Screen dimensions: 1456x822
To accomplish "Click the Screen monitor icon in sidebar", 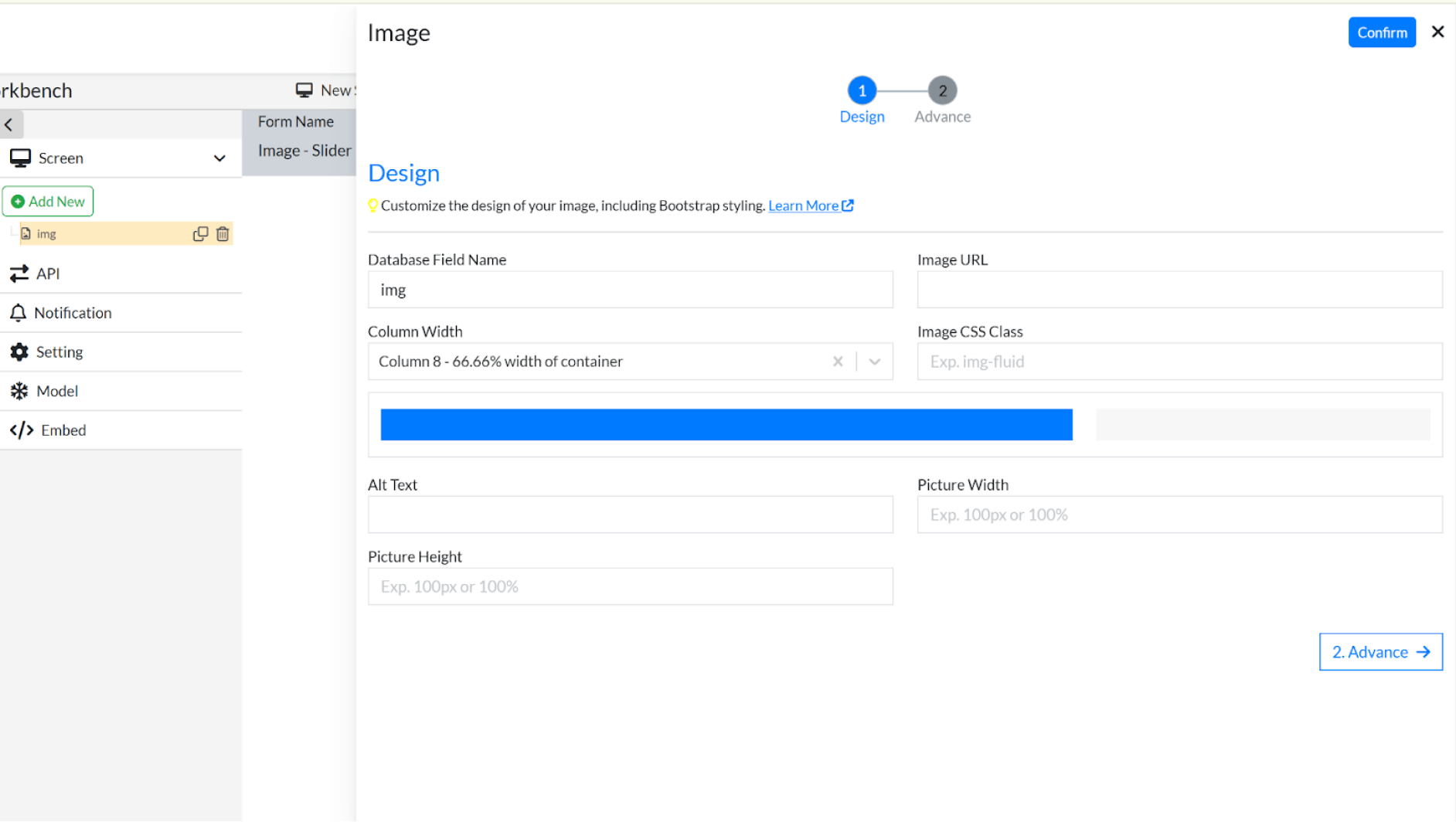I will [x=20, y=157].
